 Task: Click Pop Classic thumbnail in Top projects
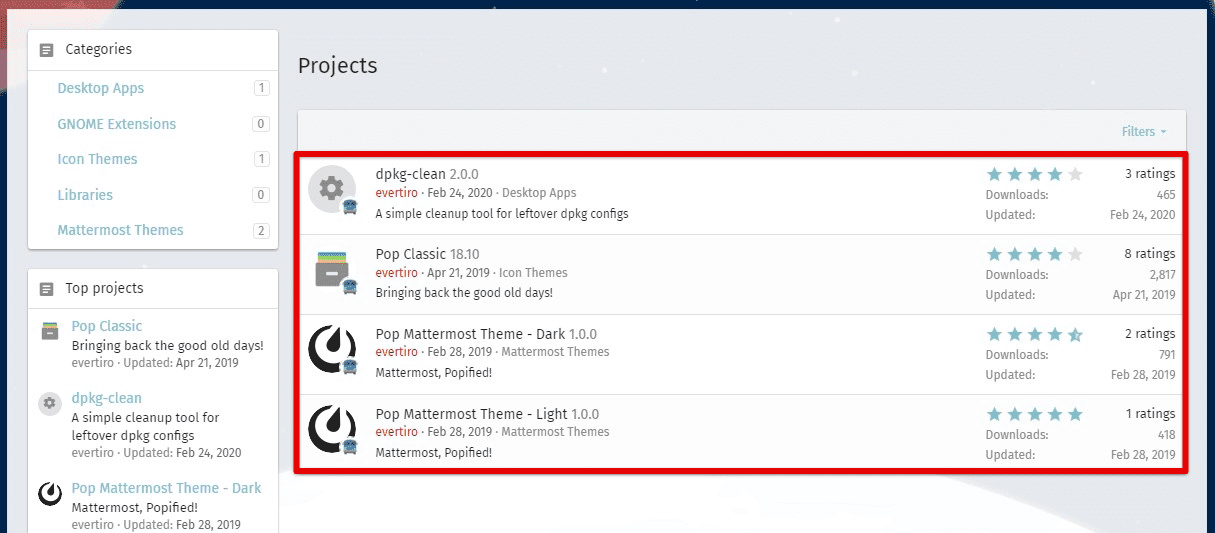50,331
